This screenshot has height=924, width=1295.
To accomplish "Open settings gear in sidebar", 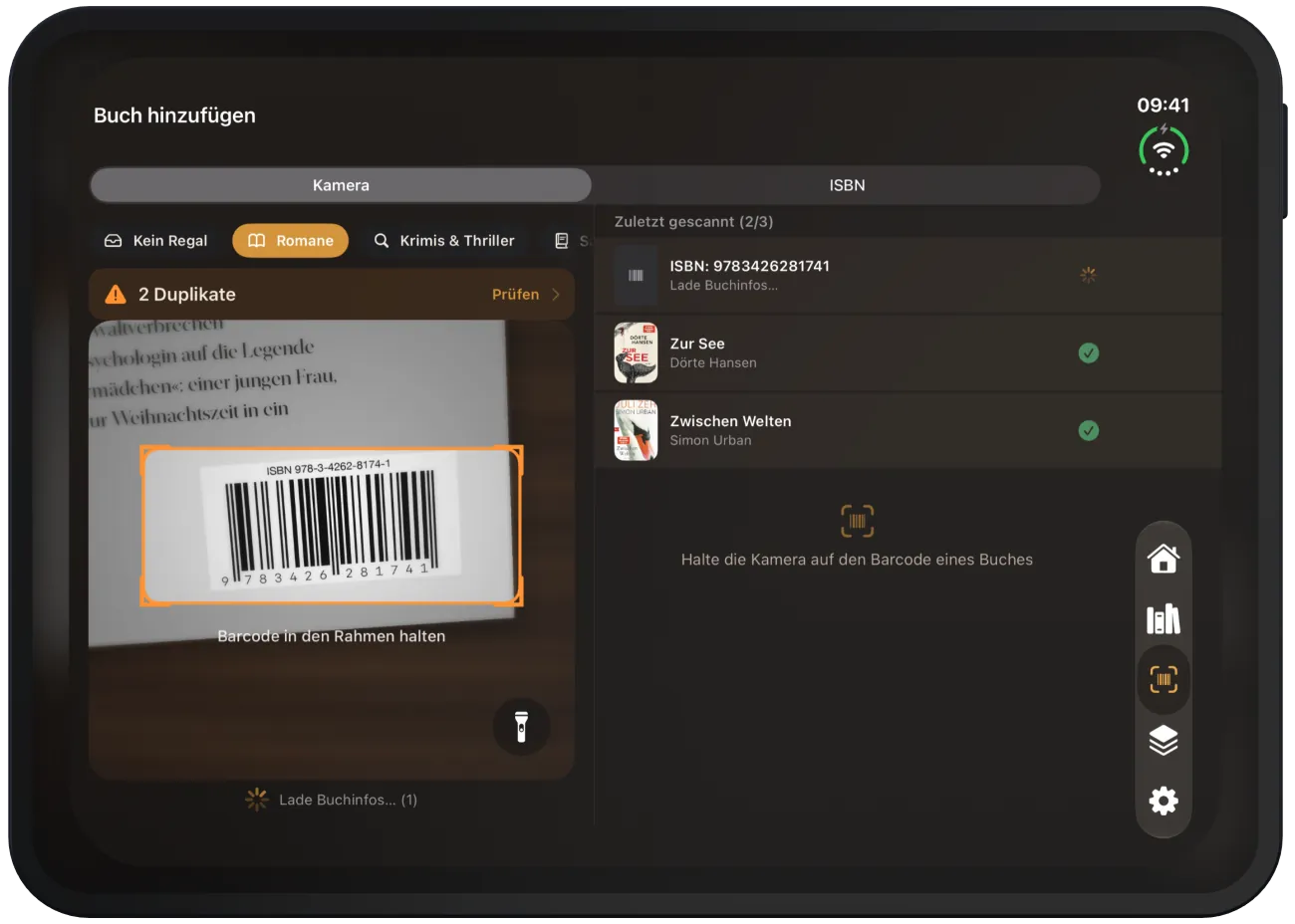I will point(1163,802).
